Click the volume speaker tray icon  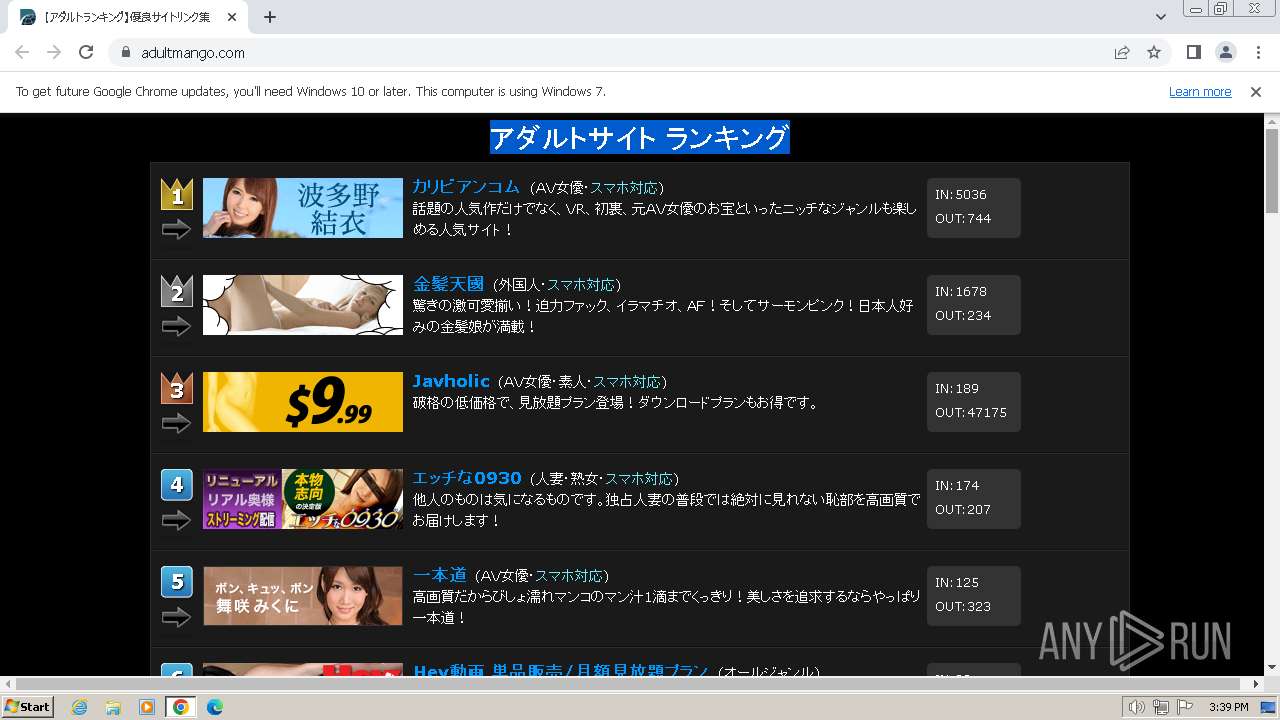click(x=1136, y=707)
